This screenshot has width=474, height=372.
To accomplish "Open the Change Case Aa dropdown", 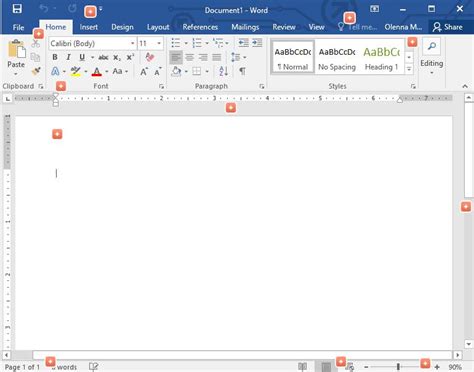I will coord(120,71).
